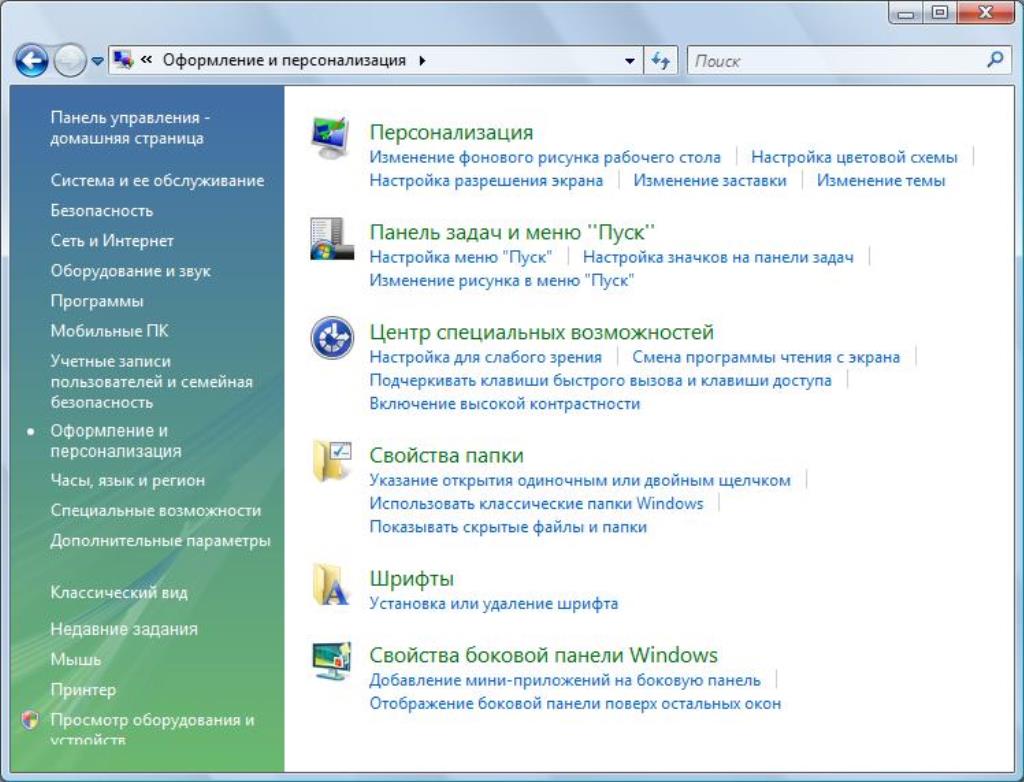Click Отображение боковой панели поверх остальных окон
Image resolution: width=1024 pixels, height=782 pixels.
point(575,704)
